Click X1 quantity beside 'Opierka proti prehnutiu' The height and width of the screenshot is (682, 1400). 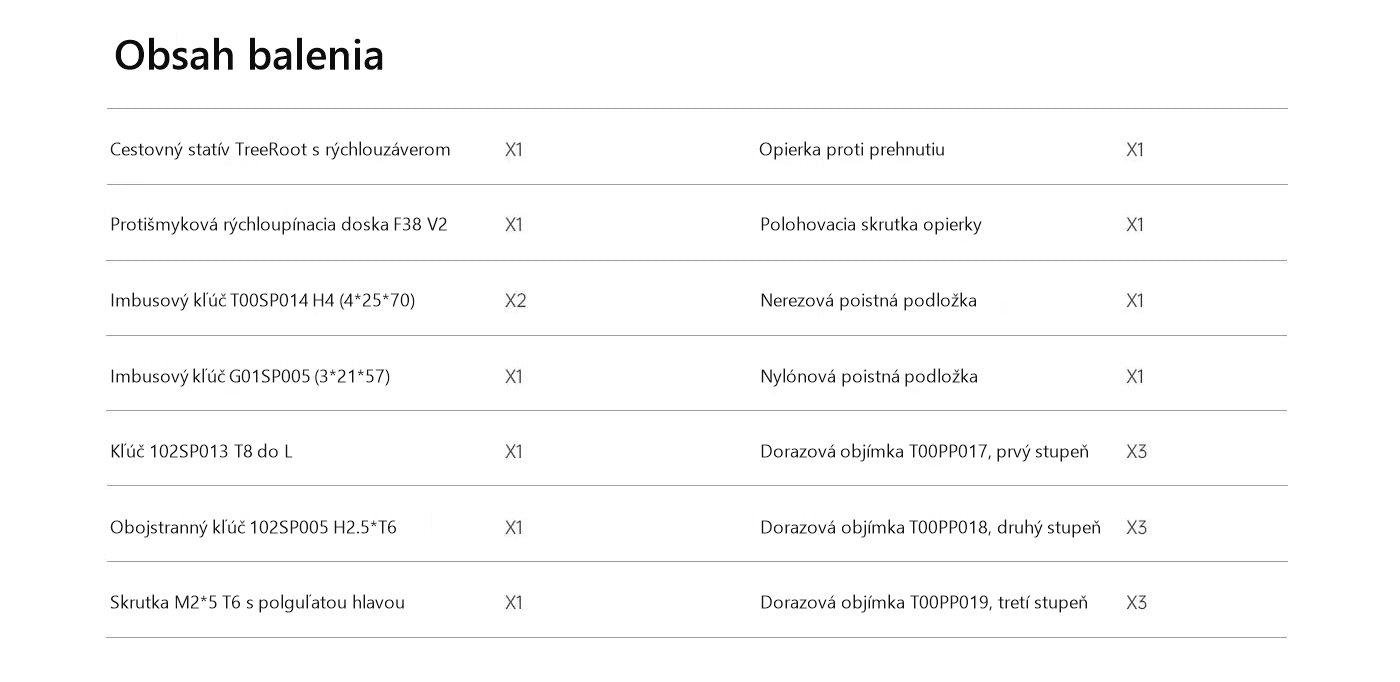[1135, 150]
